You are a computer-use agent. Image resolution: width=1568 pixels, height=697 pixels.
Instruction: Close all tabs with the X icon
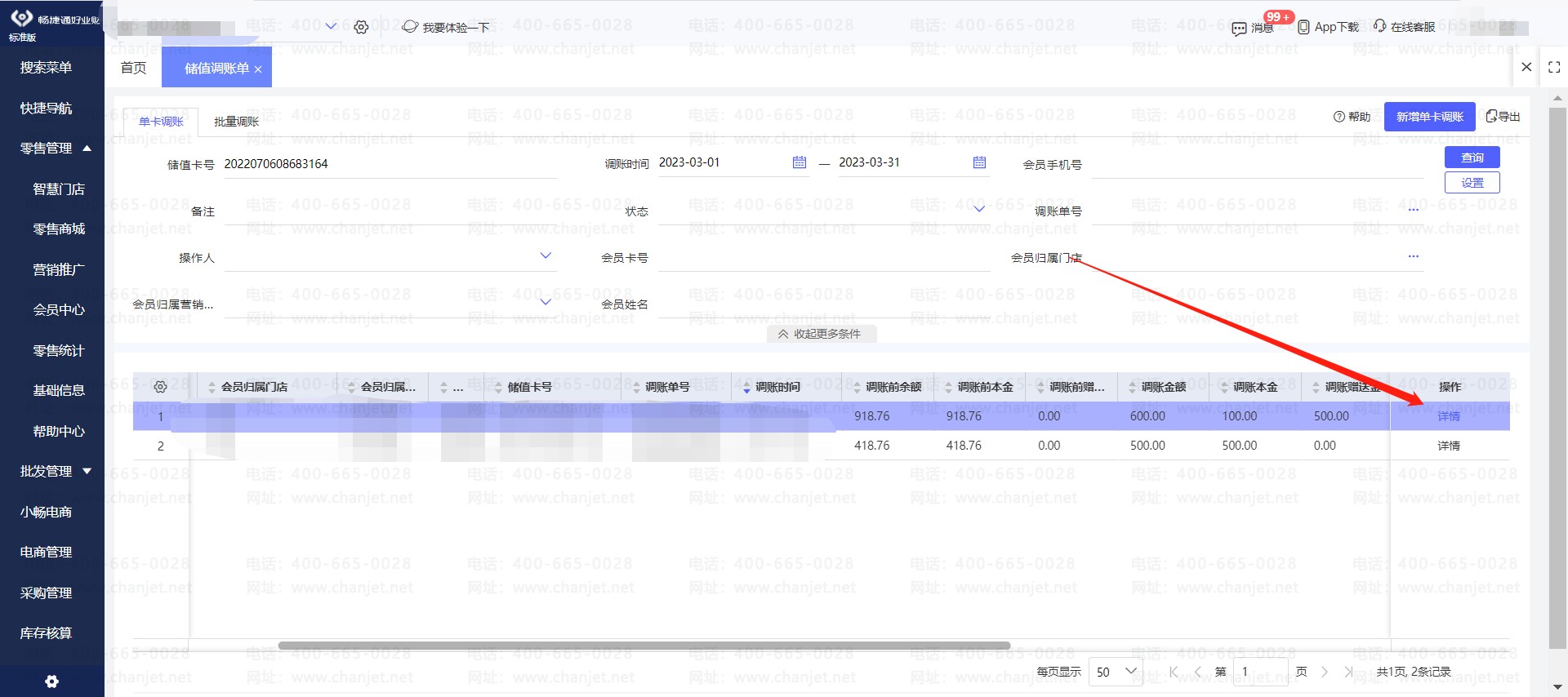point(1526,67)
